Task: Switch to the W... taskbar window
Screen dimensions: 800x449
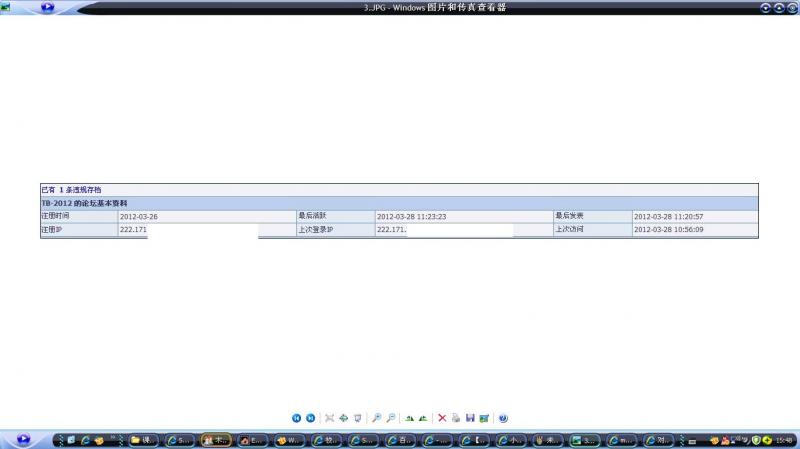Action: click(x=289, y=440)
